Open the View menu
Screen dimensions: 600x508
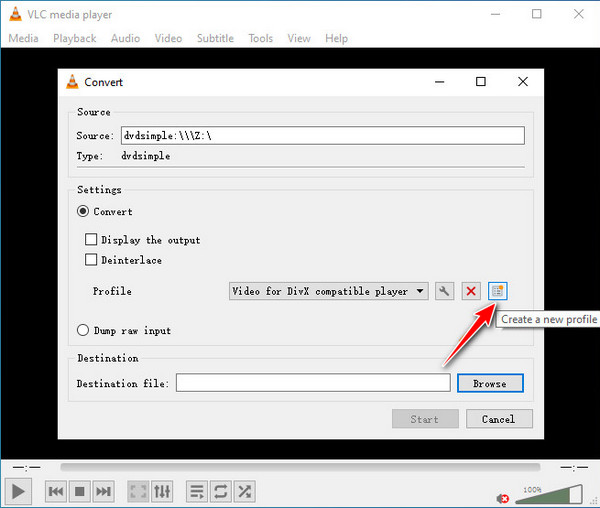299,38
